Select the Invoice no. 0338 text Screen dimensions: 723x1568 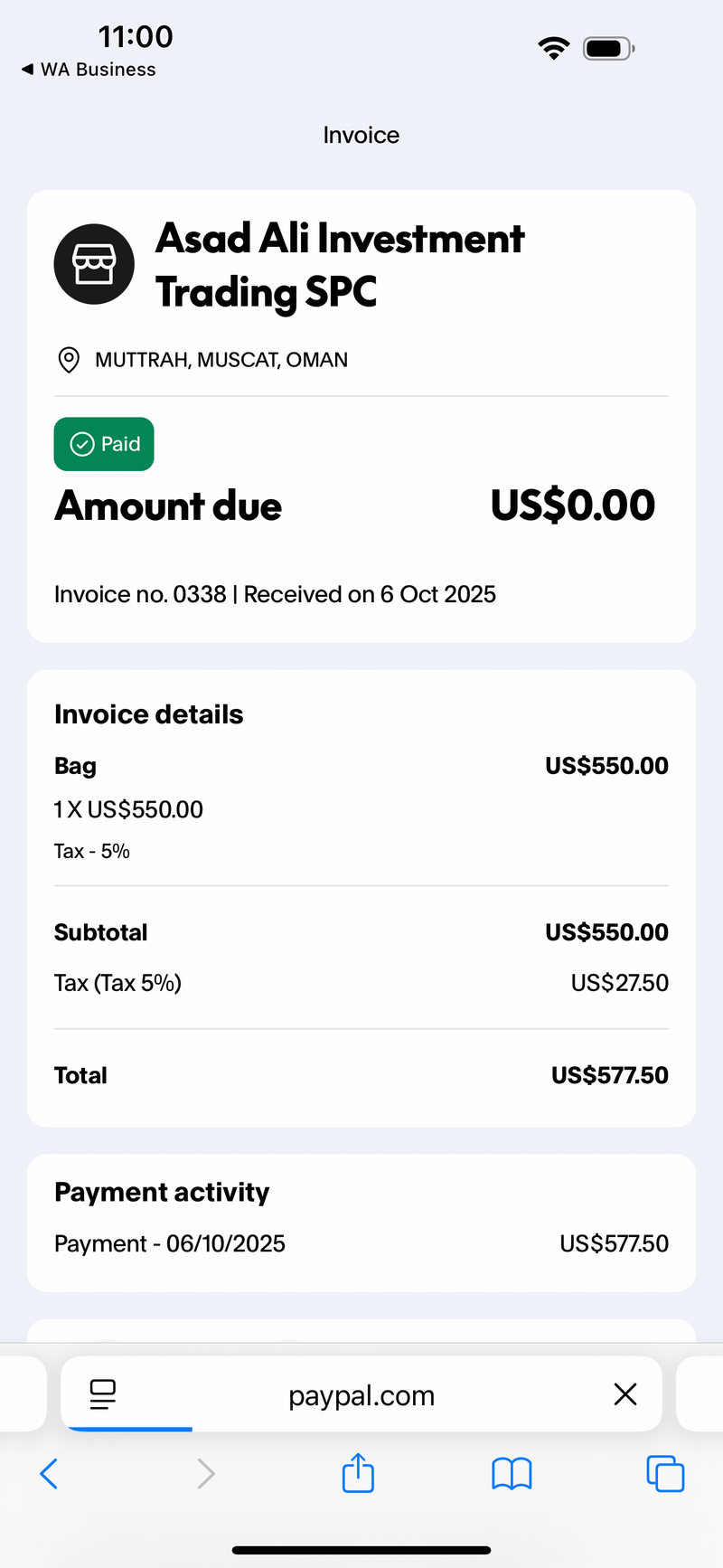140,594
